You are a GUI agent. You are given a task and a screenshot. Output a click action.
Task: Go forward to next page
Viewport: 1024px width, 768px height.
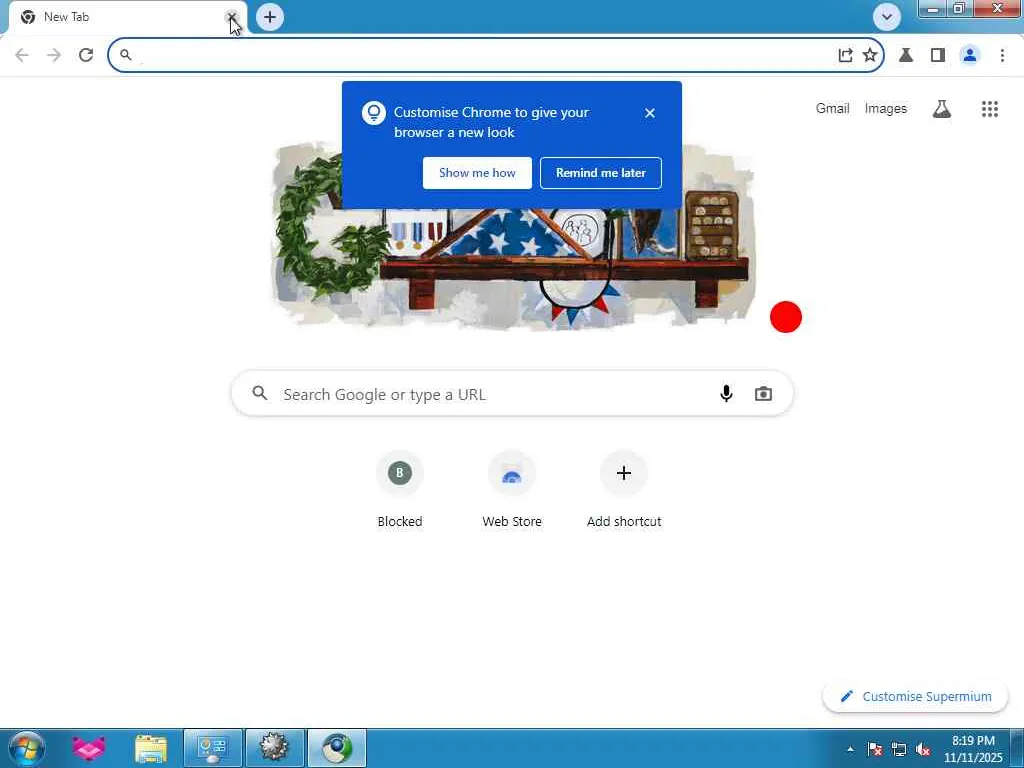pyautogui.click(x=54, y=55)
